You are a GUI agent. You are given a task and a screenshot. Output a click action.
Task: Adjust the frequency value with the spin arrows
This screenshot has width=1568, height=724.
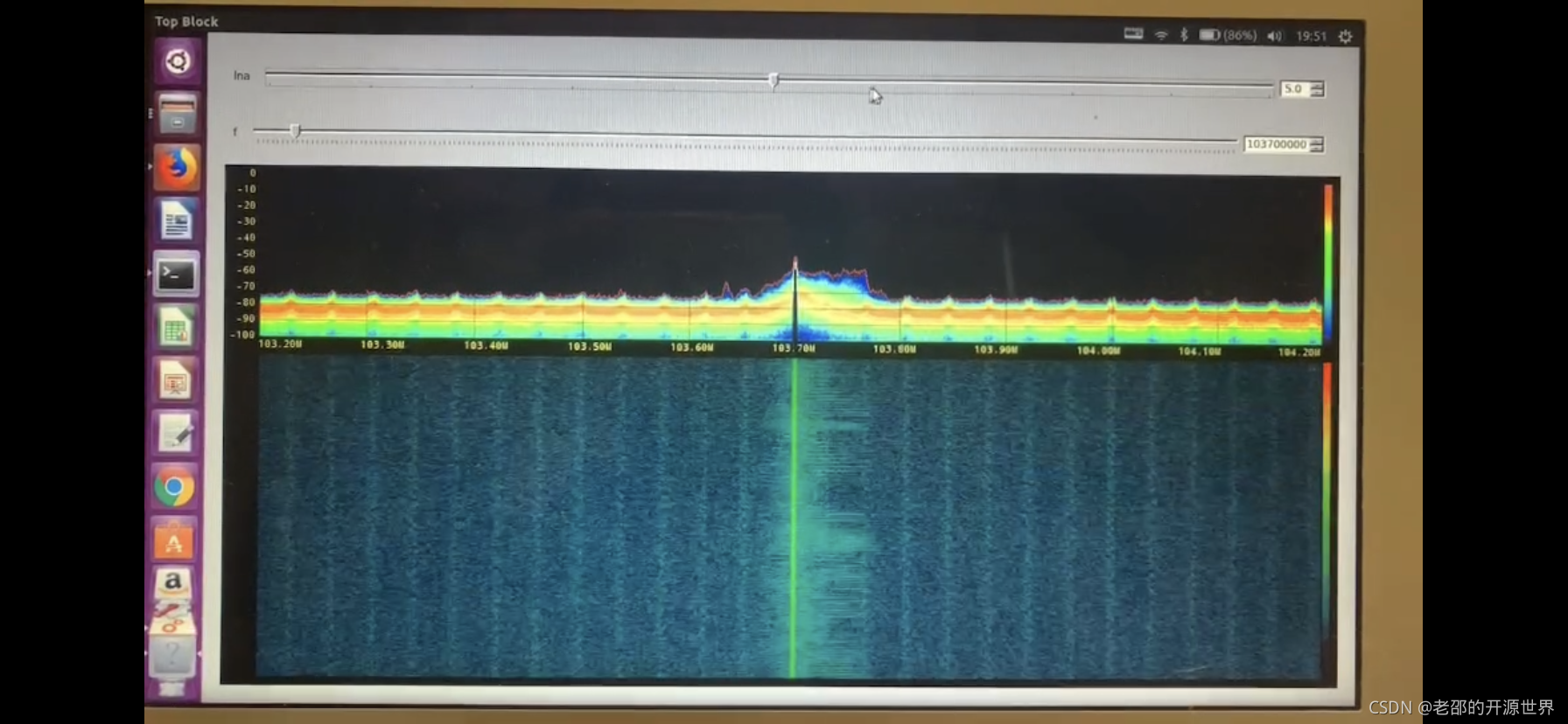point(1317,144)
